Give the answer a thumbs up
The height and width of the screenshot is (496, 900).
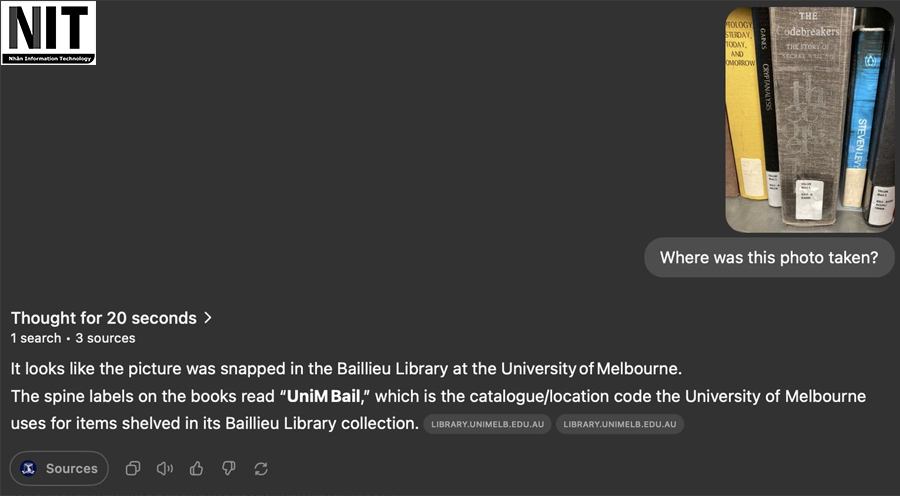(x=196, y=468)
